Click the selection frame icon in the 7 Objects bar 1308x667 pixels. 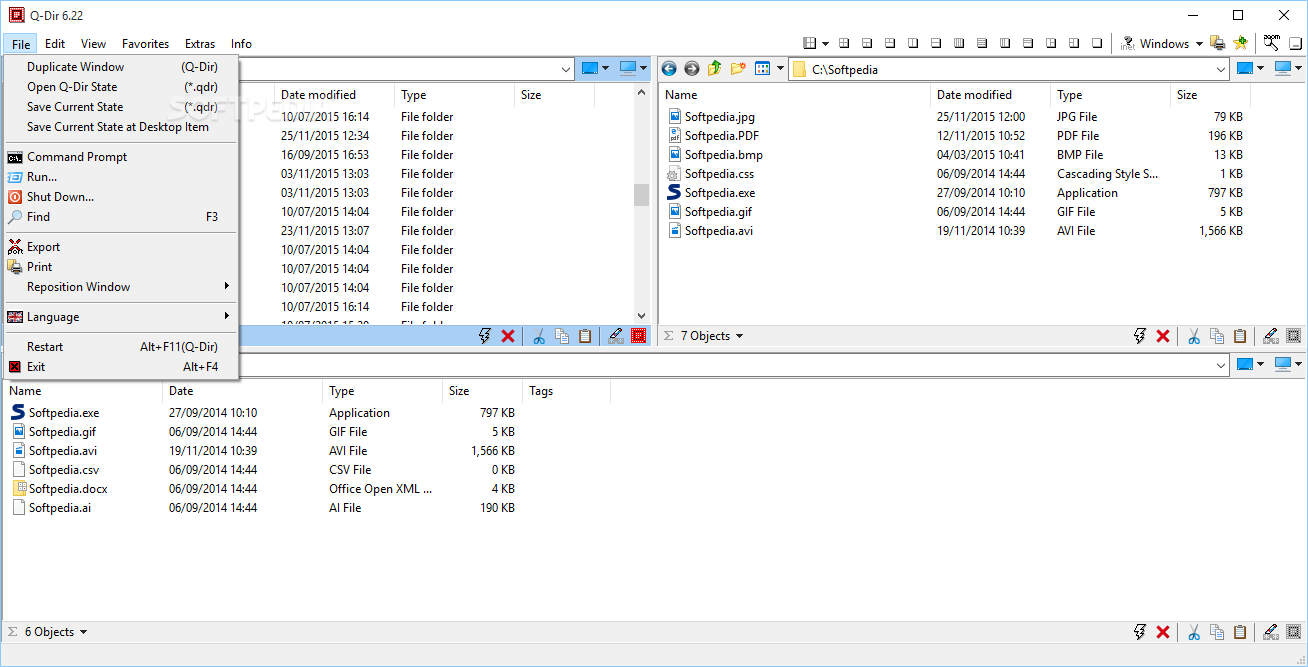tap(1293, 336)
